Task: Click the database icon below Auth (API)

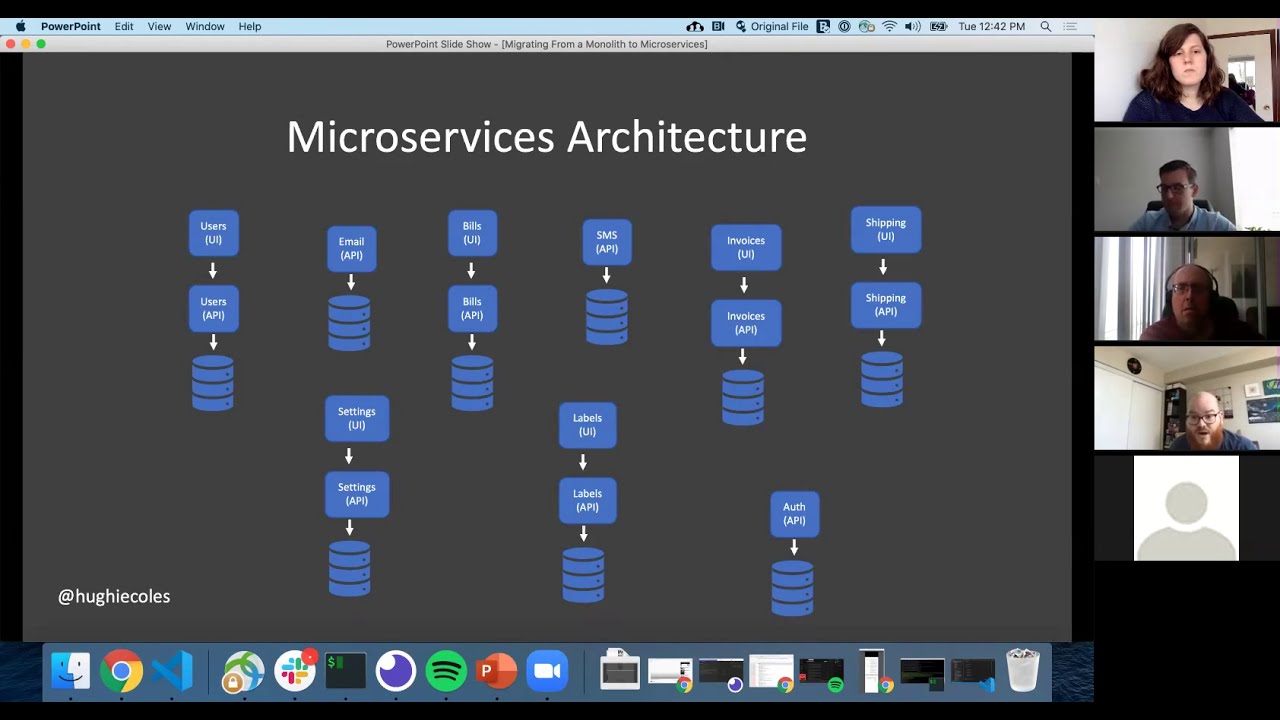Action: coord(792,588)
